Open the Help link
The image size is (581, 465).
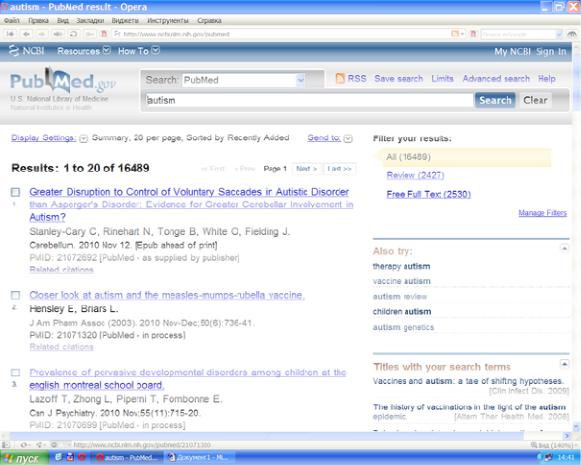coord(547,79)
